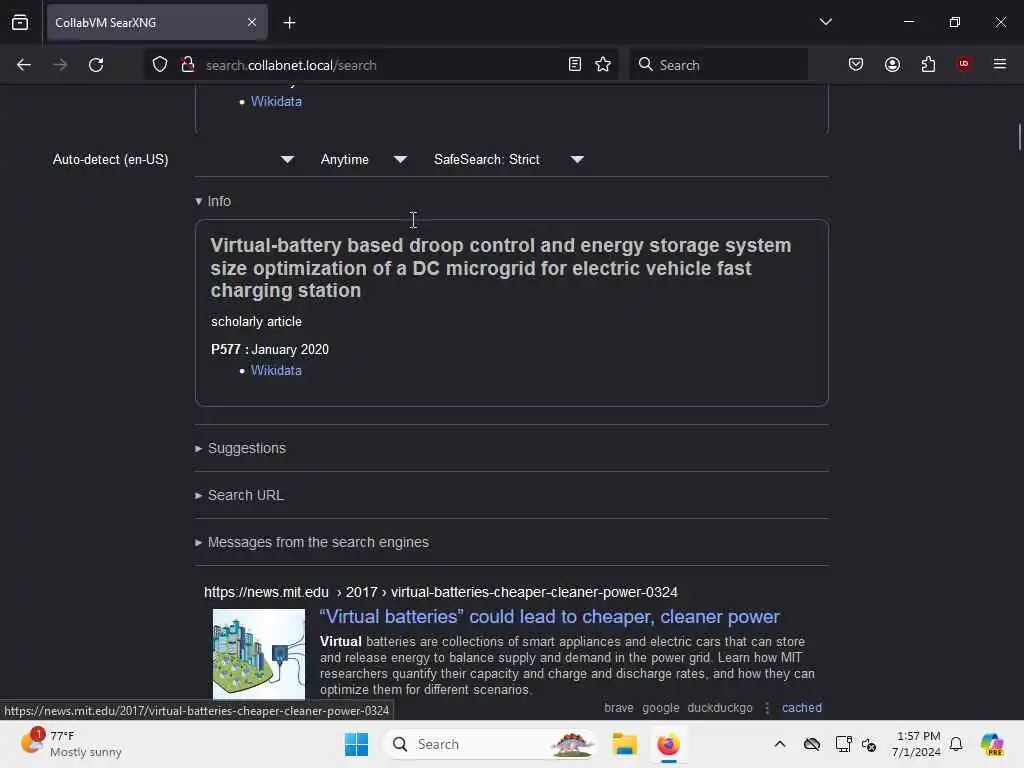Open the clock and date panel
Image resolution: width=1024 pixels, height=768 pixels.
point(916,744)
